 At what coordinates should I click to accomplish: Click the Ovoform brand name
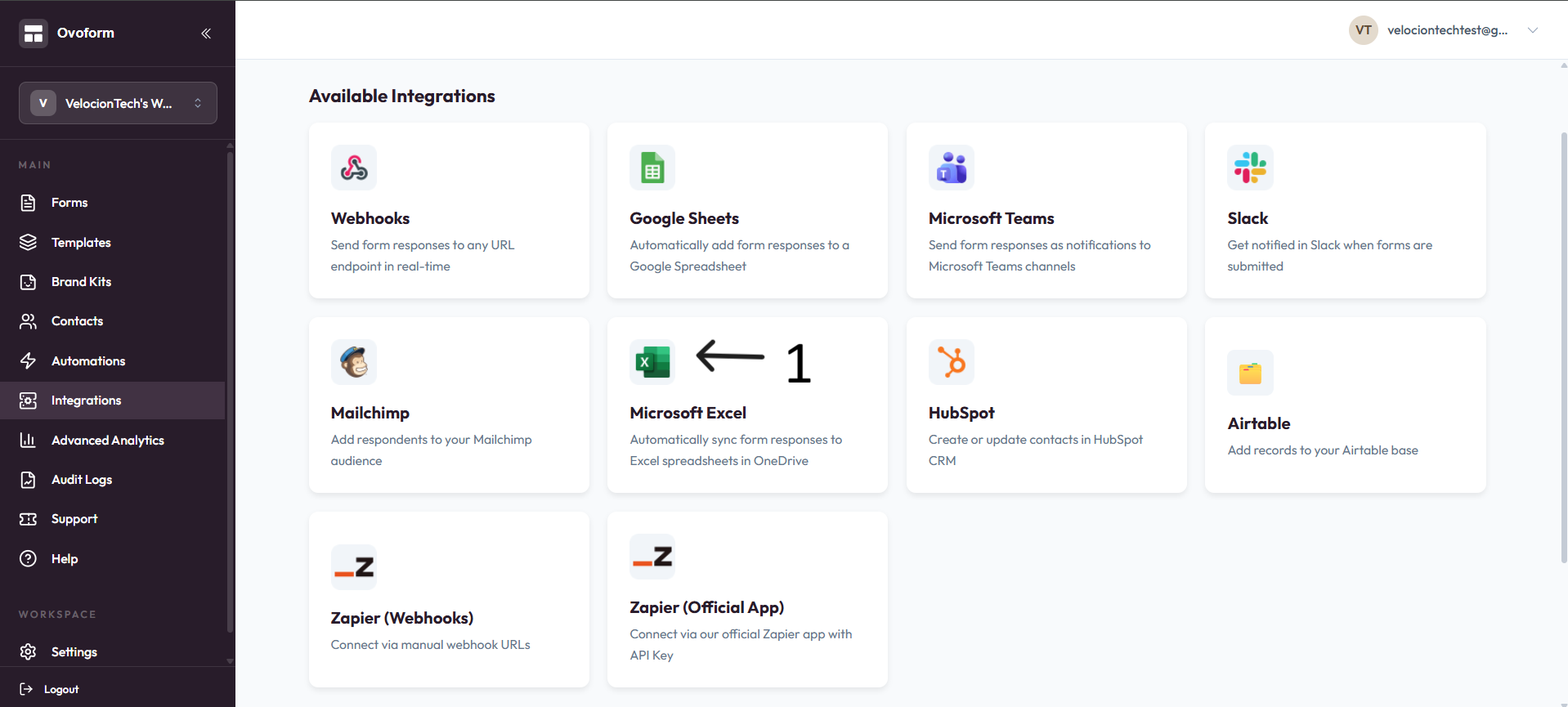pyautogui.click(x=86, y=33)
